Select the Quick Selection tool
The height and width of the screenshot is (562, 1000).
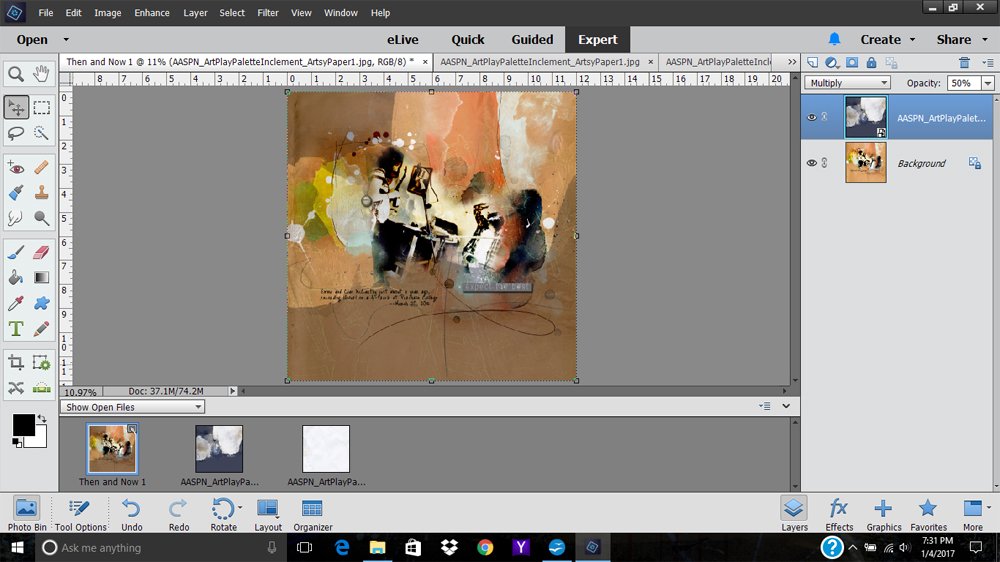(x=41, y=133)
